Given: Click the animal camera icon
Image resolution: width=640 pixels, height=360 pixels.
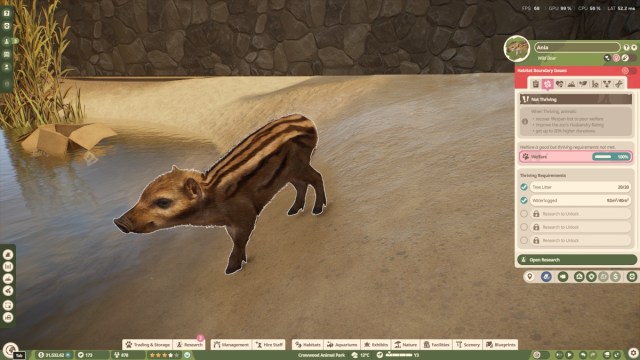Looking at the screenshot, I should (563, 276).
